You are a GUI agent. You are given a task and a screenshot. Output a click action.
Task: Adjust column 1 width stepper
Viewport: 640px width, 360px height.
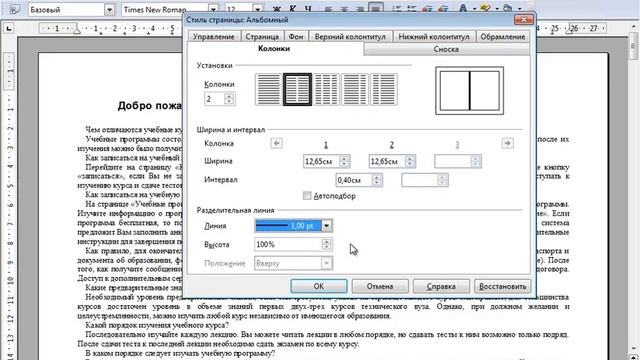point(344,161)
